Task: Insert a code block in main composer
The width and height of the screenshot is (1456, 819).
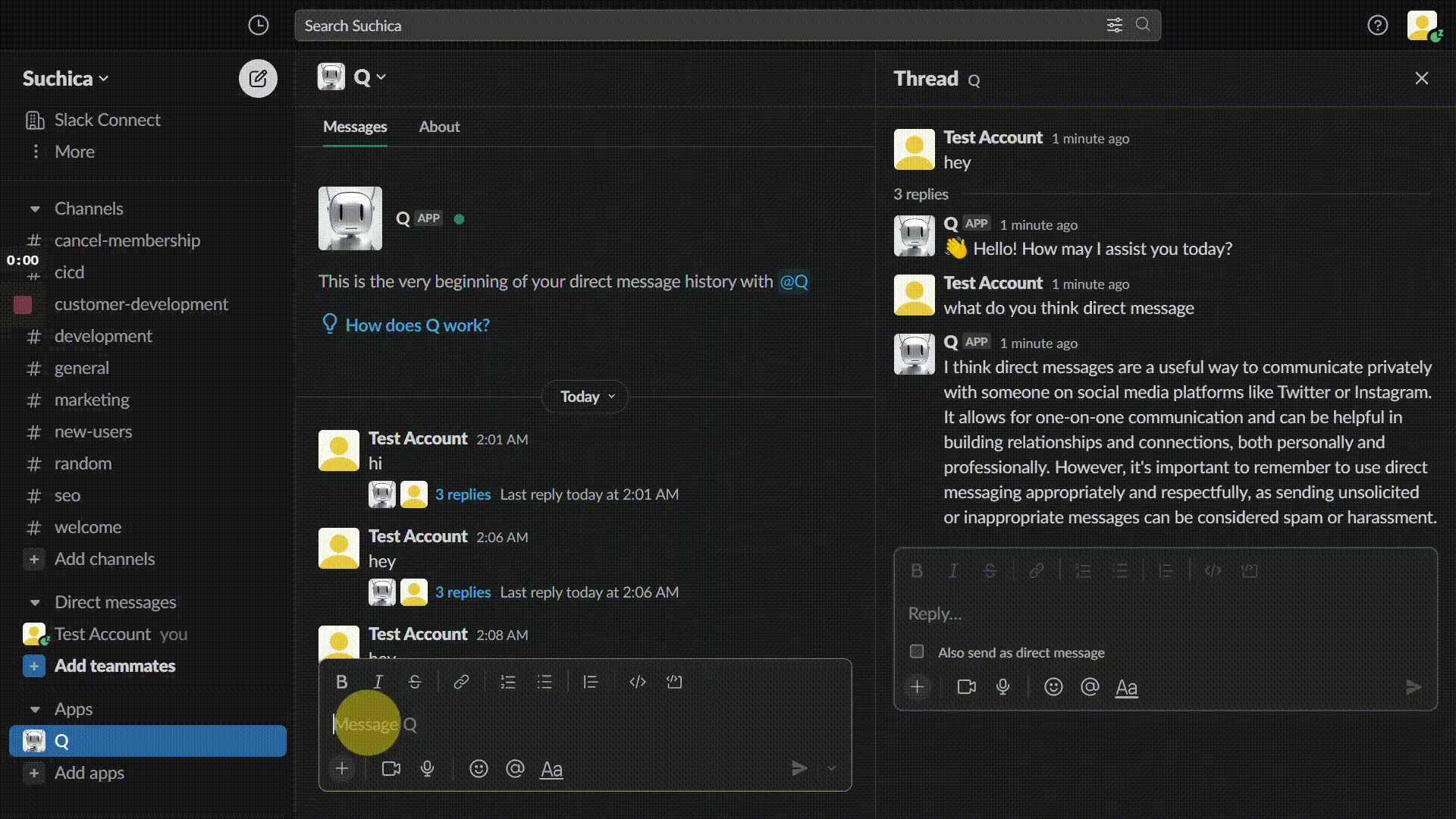Action: pos(674,682)
